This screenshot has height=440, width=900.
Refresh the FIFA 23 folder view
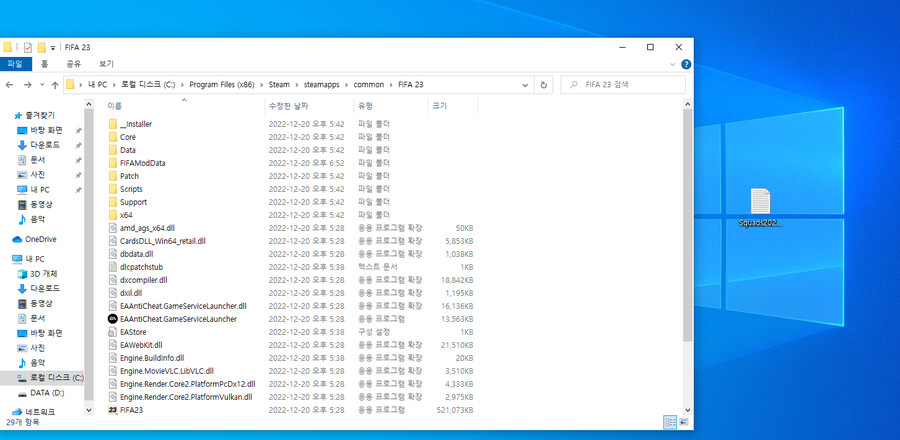pos(544,85)
